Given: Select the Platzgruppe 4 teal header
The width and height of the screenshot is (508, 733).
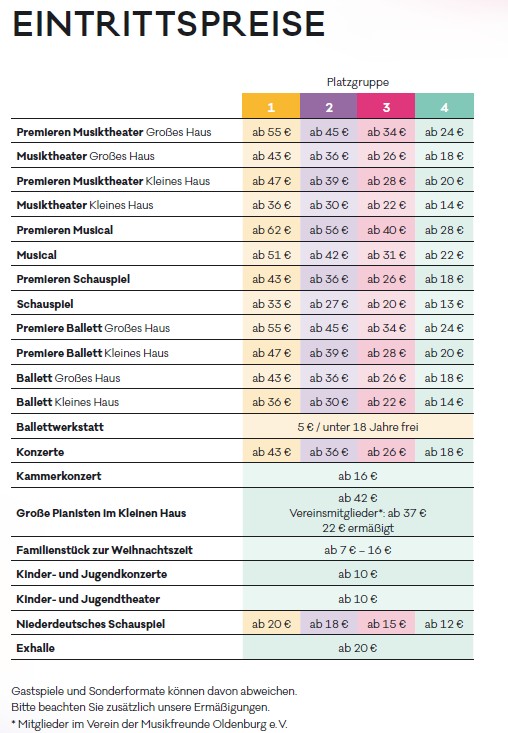Looking at the screenshot, I should 444,106.
